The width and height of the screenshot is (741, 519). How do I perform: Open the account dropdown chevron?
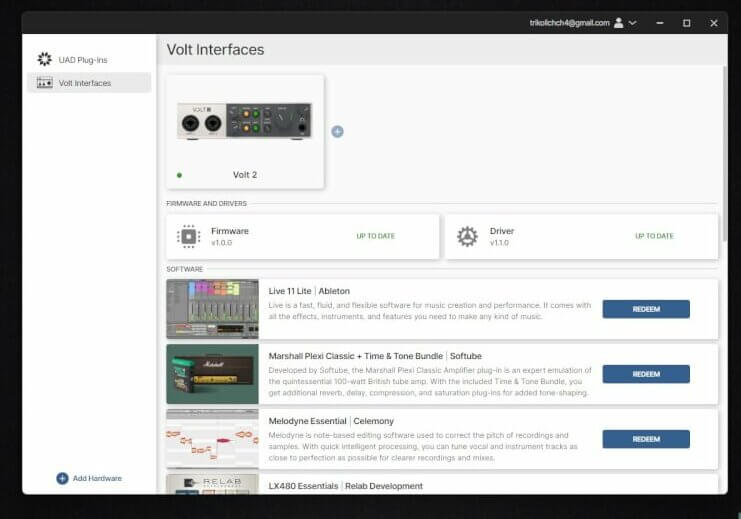coord(632,23)
